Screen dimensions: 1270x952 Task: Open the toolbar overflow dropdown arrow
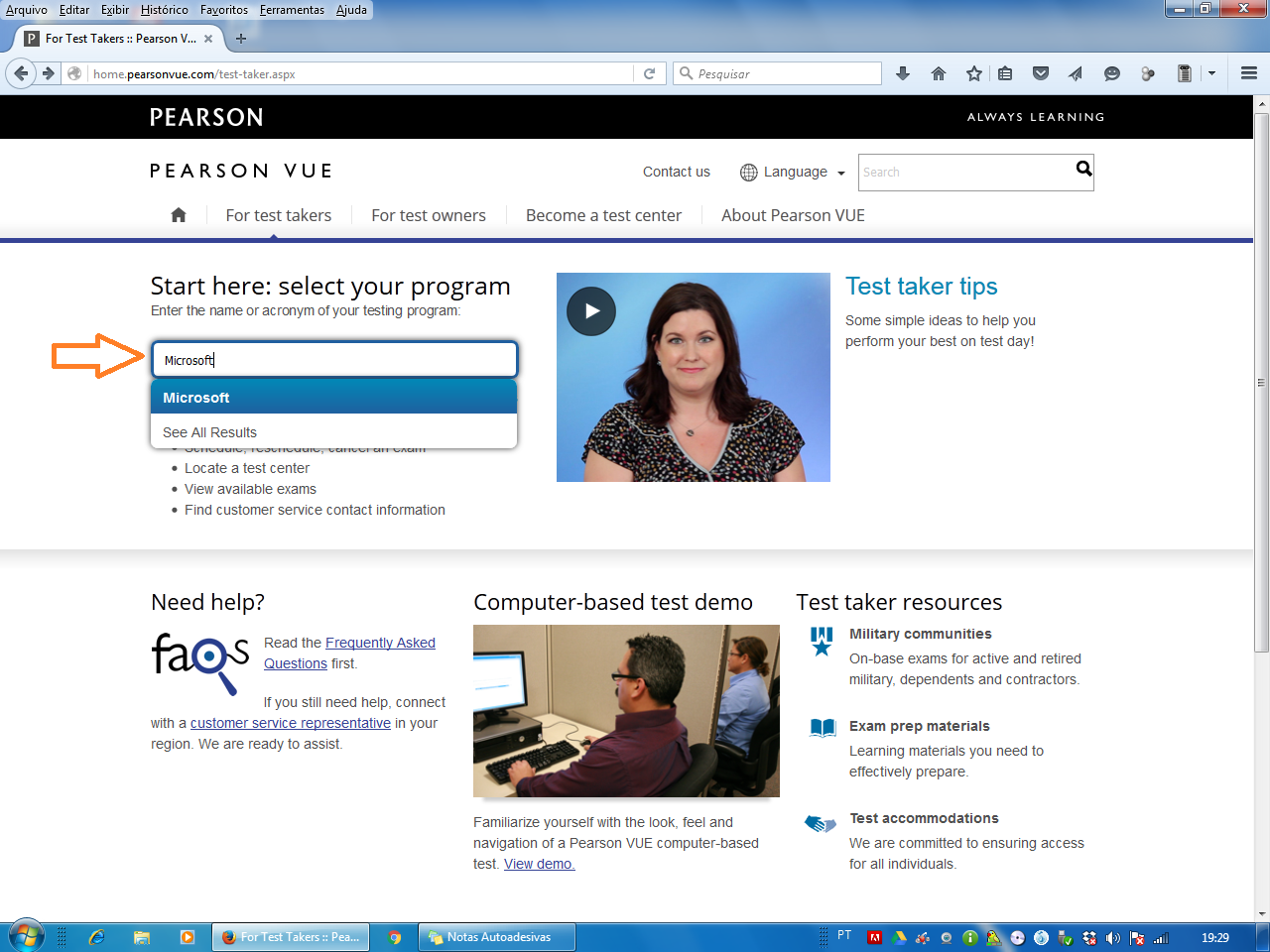tap(1211, 73)
